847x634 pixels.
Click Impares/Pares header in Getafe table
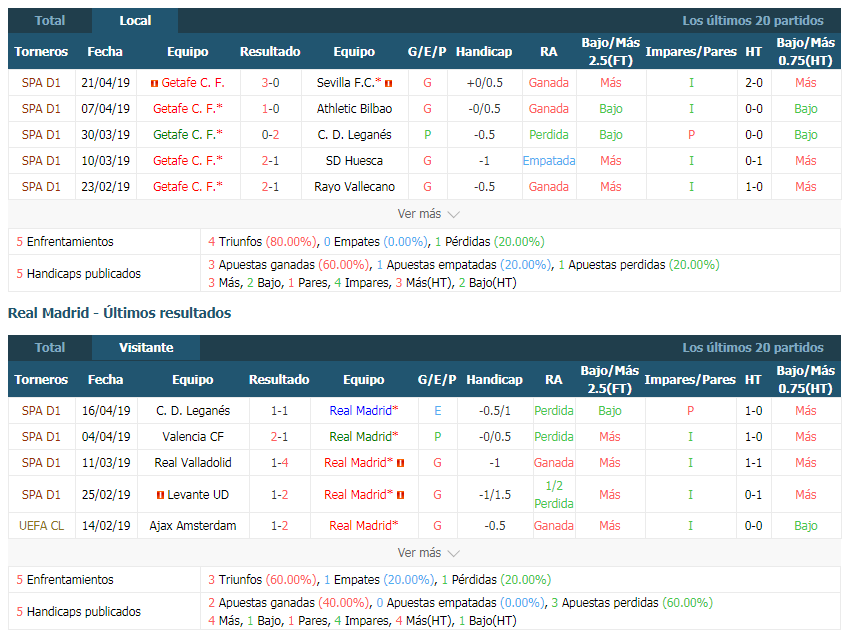point(691,51)
